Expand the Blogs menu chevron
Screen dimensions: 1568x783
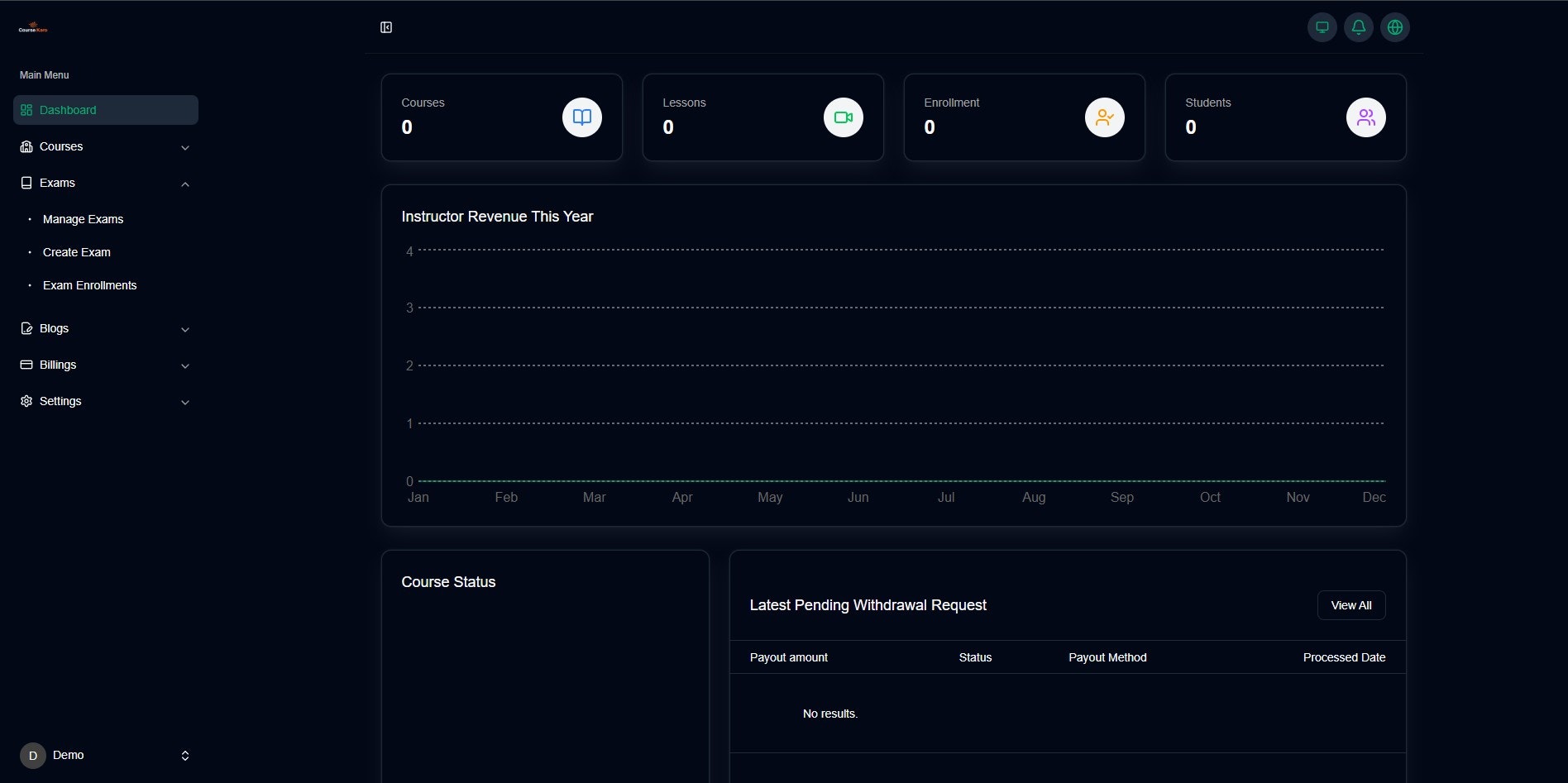tap(185, 329)
